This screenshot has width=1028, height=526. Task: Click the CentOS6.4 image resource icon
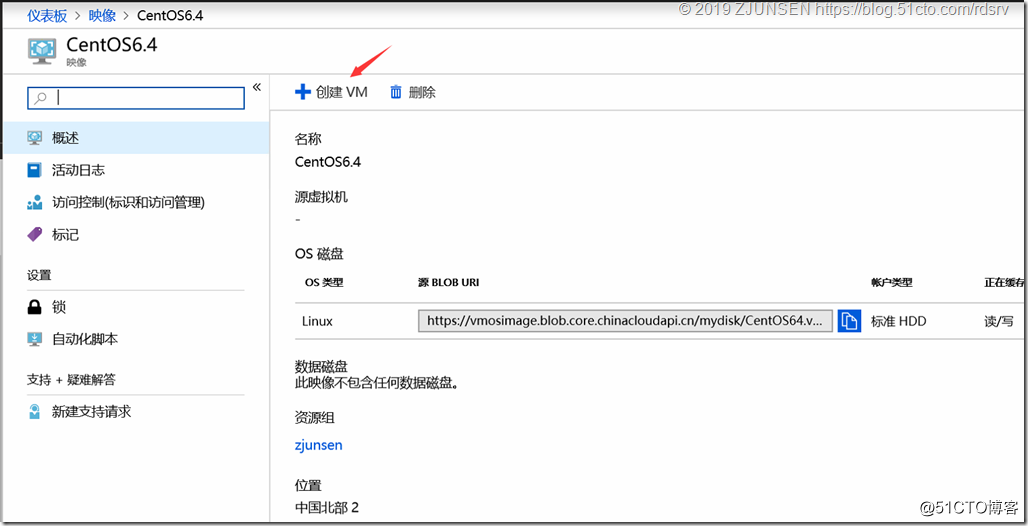tap(42, 51)
